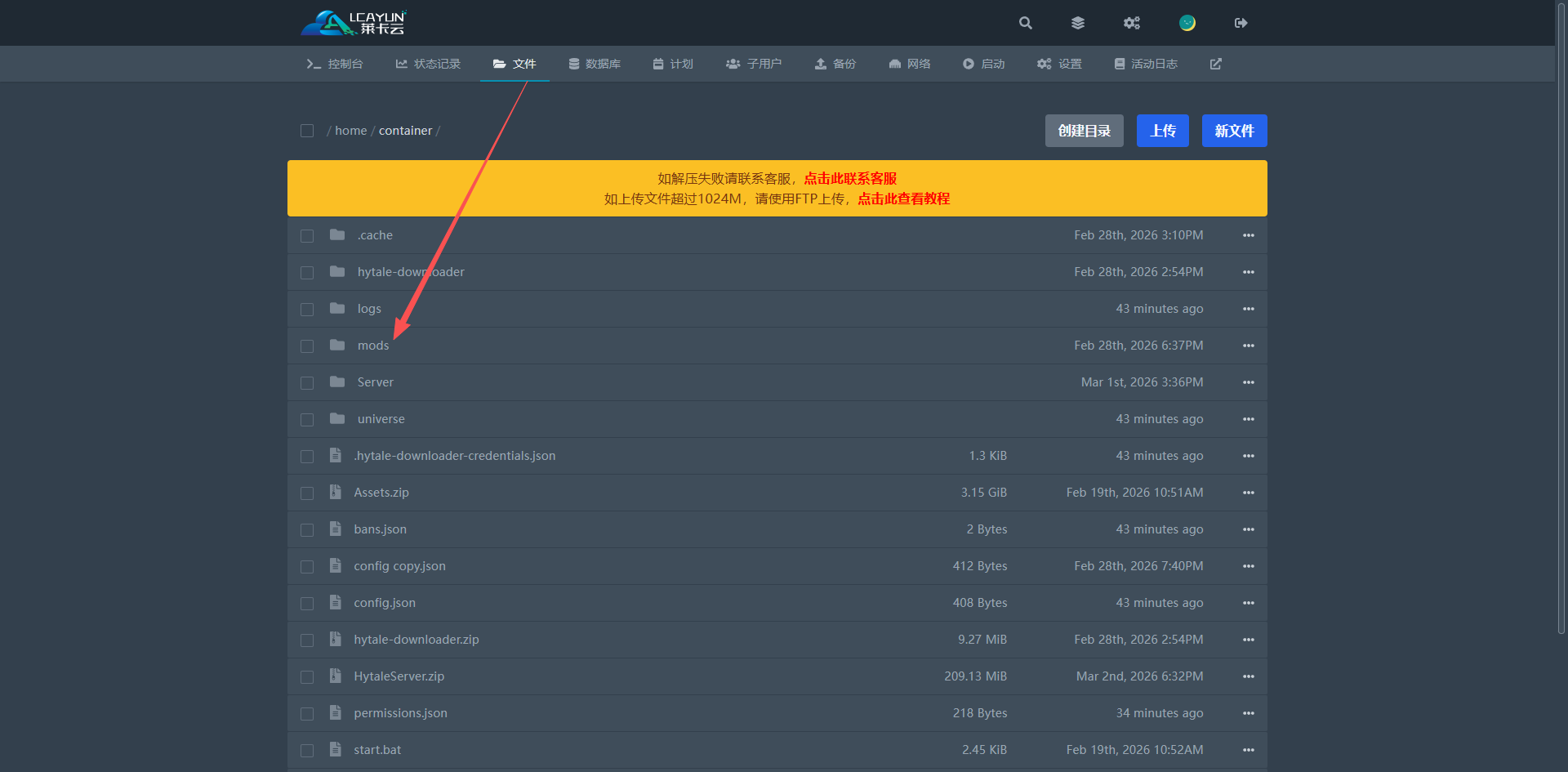This screenshot has width=1568, height=772.
Task: Check the box beside config.json
Action: [307, 604]
